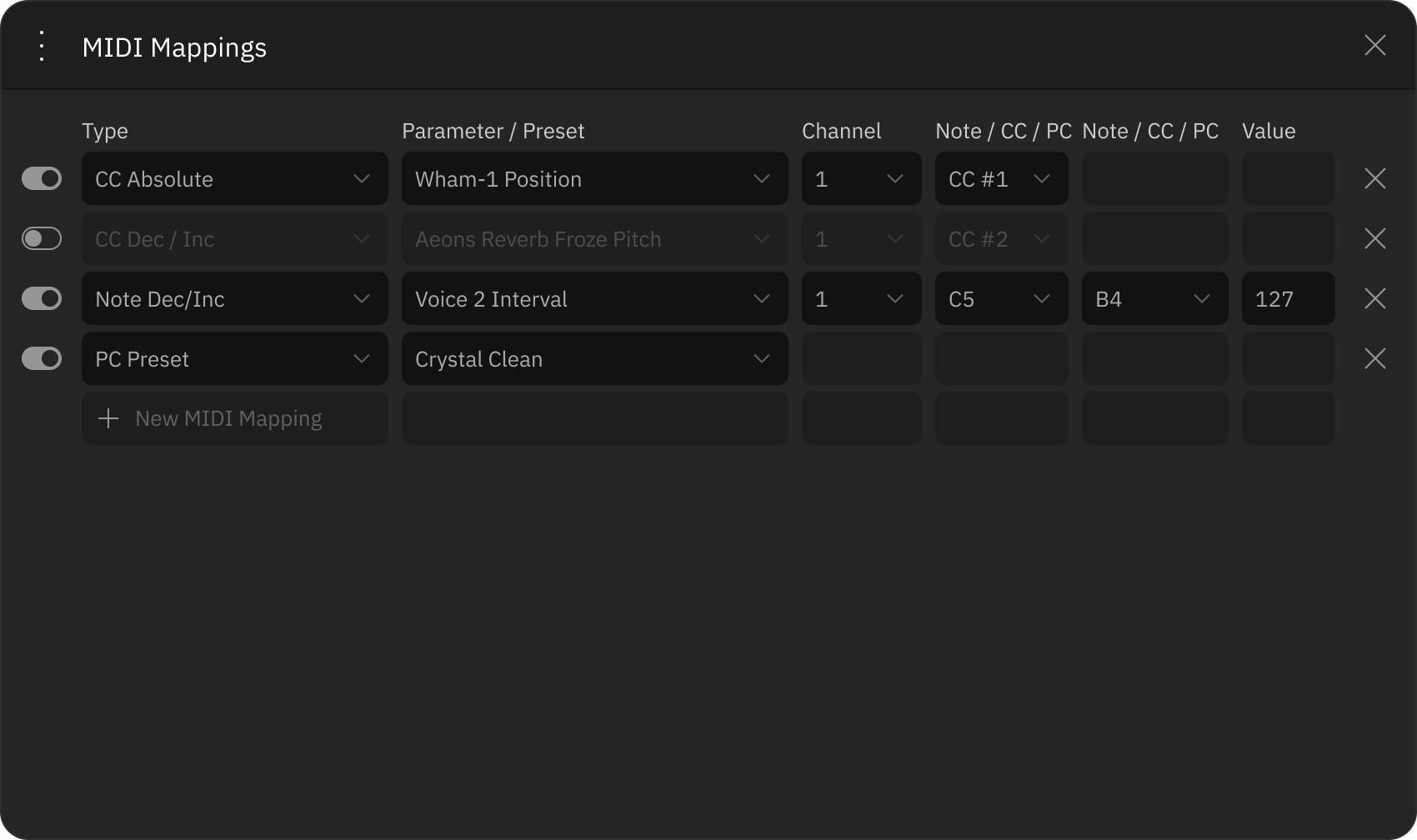Open the three-dot menu in the header
Viewport: 1417px width, 840px height.
[42, 47]
